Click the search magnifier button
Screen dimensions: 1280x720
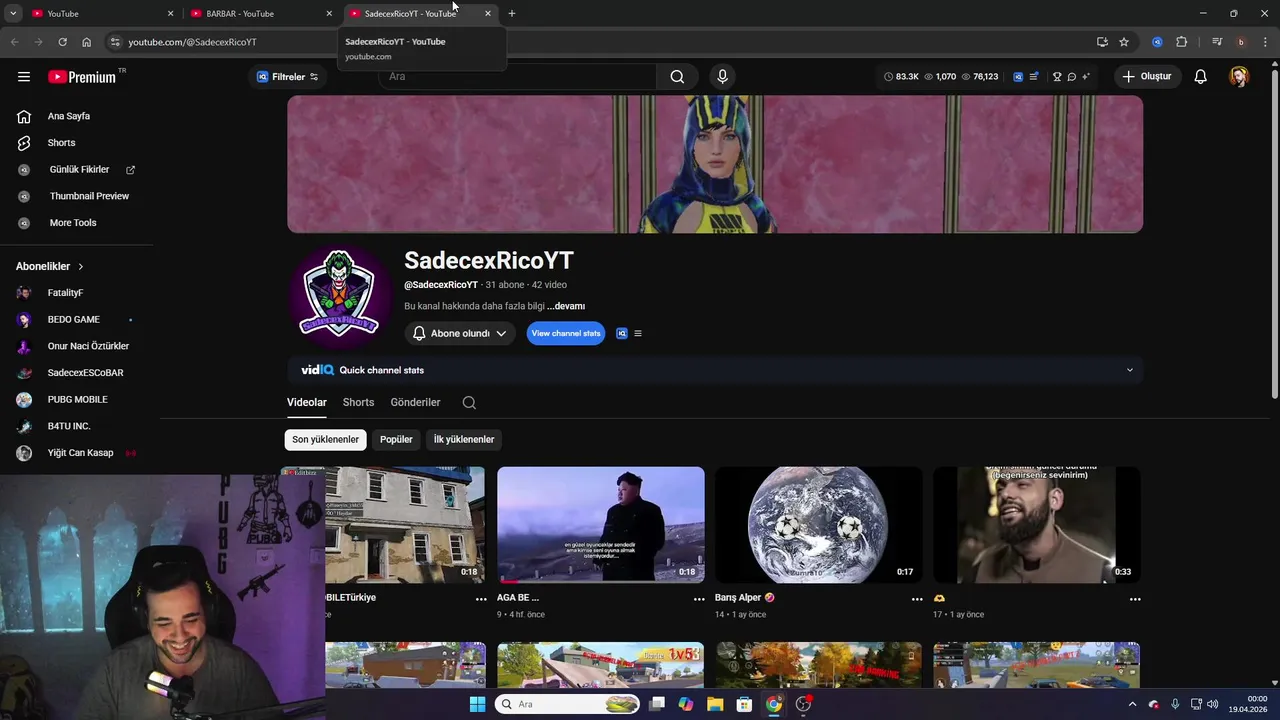tap(677, 77)
